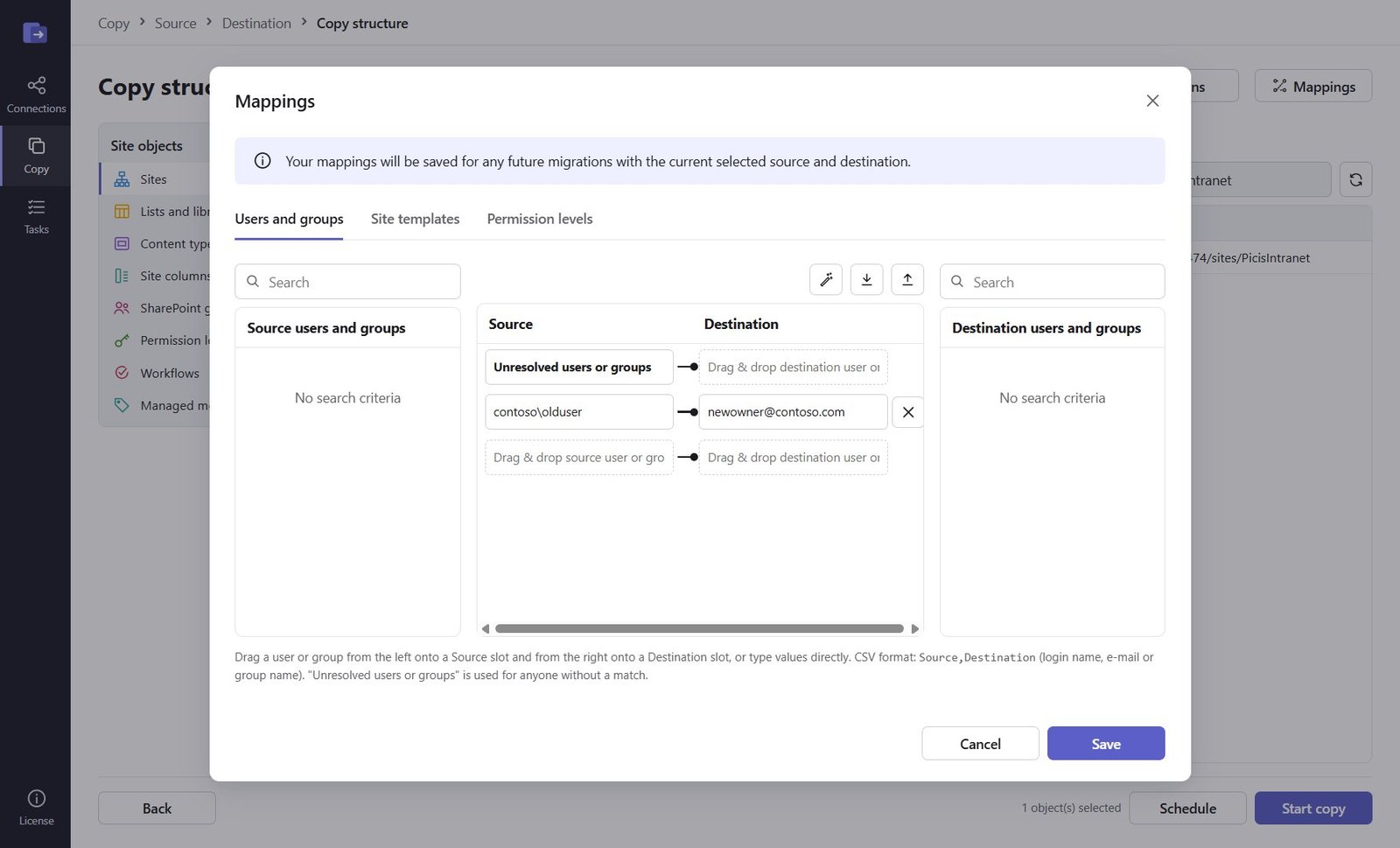The height and width of the screenshot is (848, 1400).
Task: Click the upload mappings CSV icon
Action: pos(907,280)
